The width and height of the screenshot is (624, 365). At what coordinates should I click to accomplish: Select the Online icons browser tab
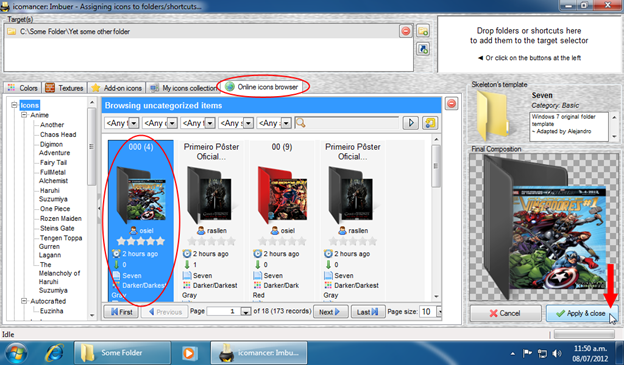pos(261,87)
